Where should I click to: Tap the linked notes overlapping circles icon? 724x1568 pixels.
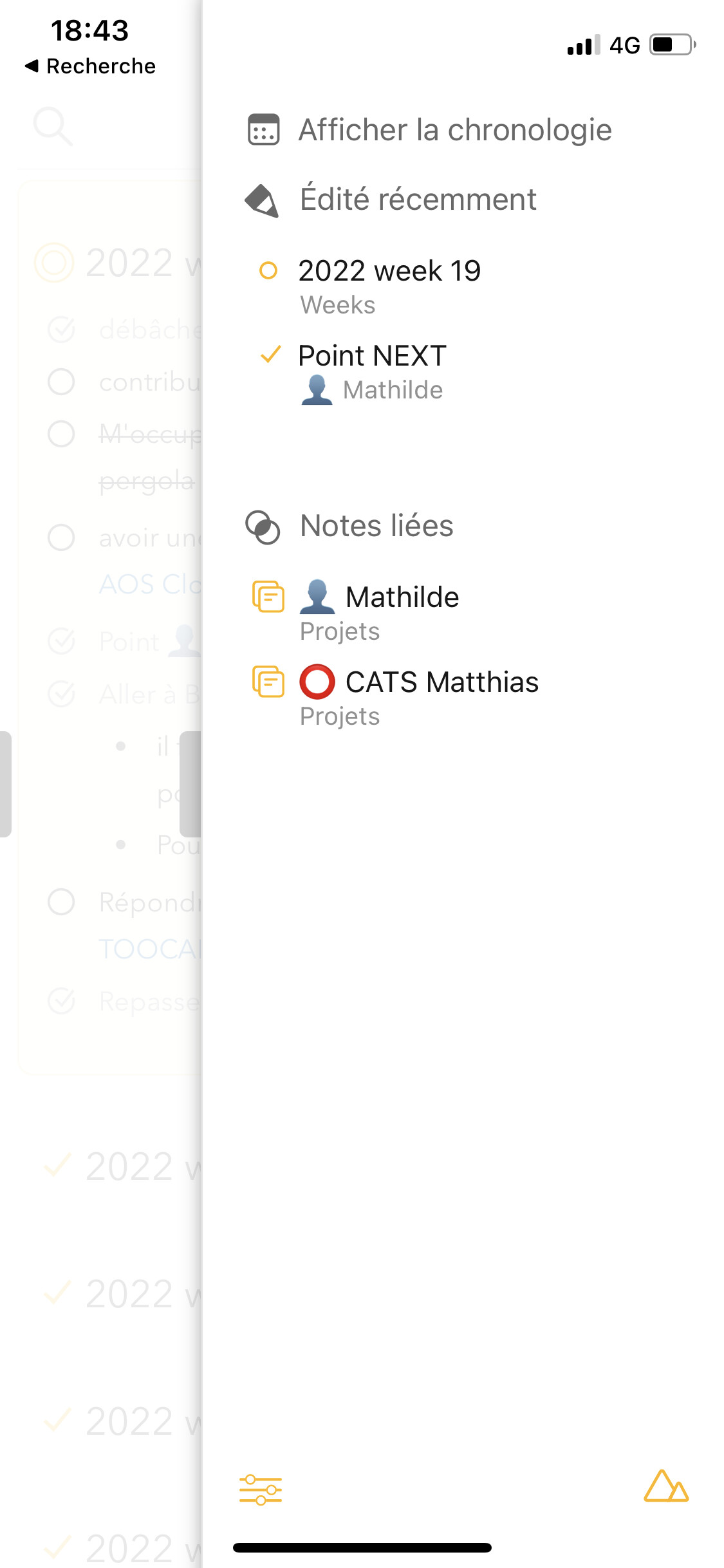[x=263, y=527]
